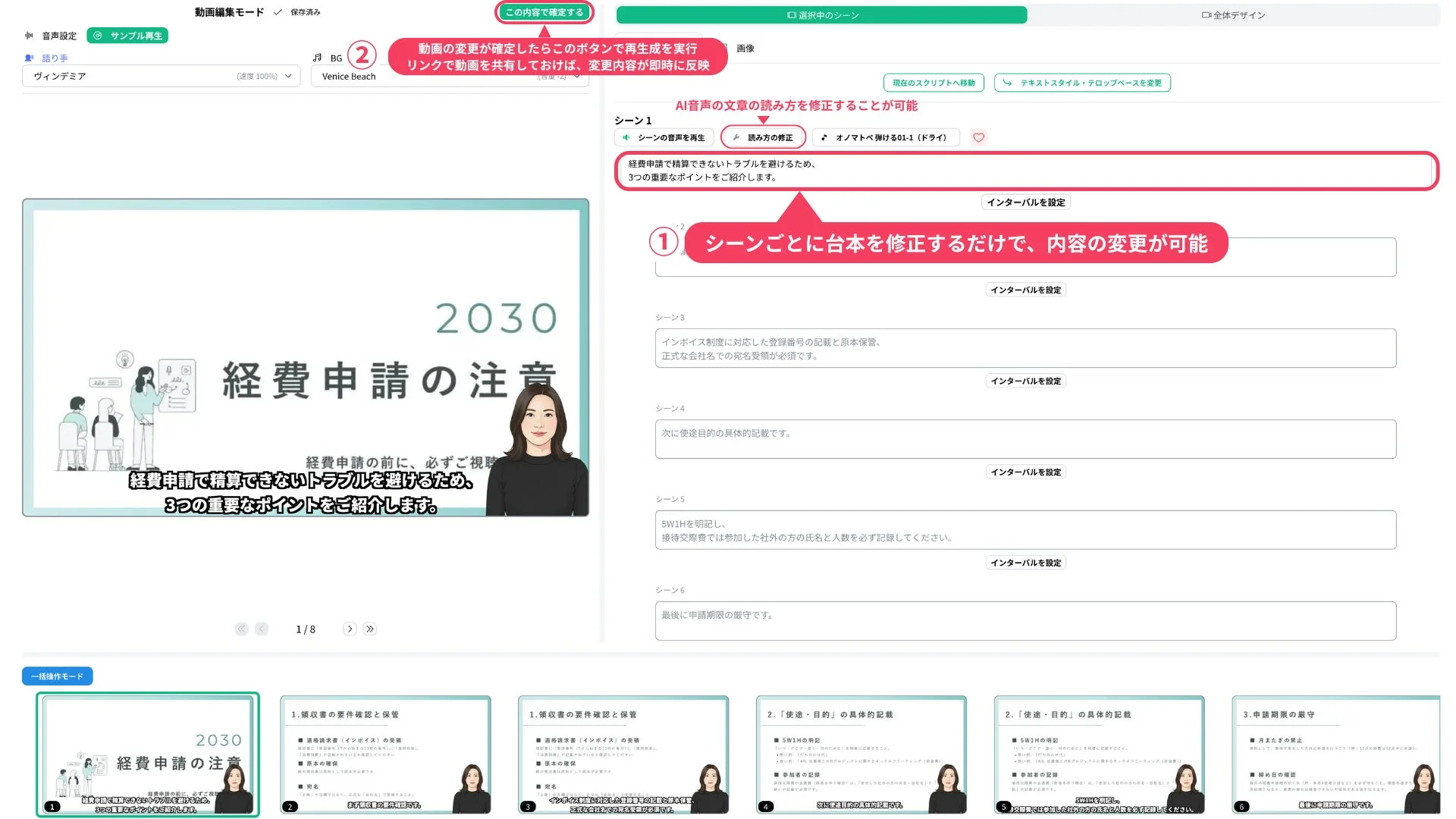Select the 画像 image tab

746,48
